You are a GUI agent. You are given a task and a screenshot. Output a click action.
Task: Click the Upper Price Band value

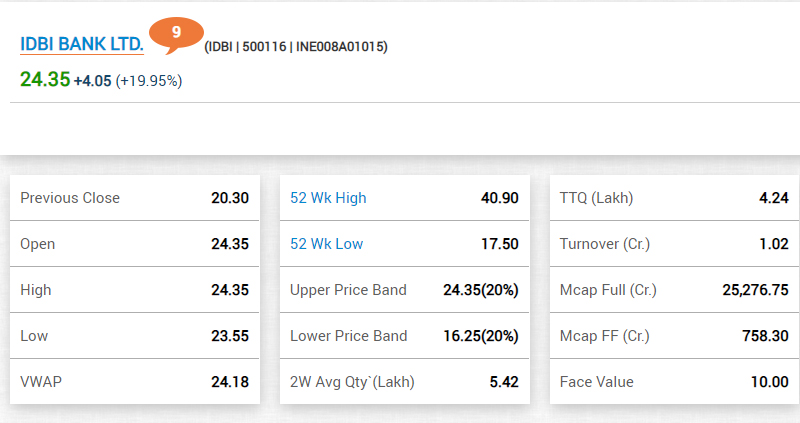click(481, 290)
